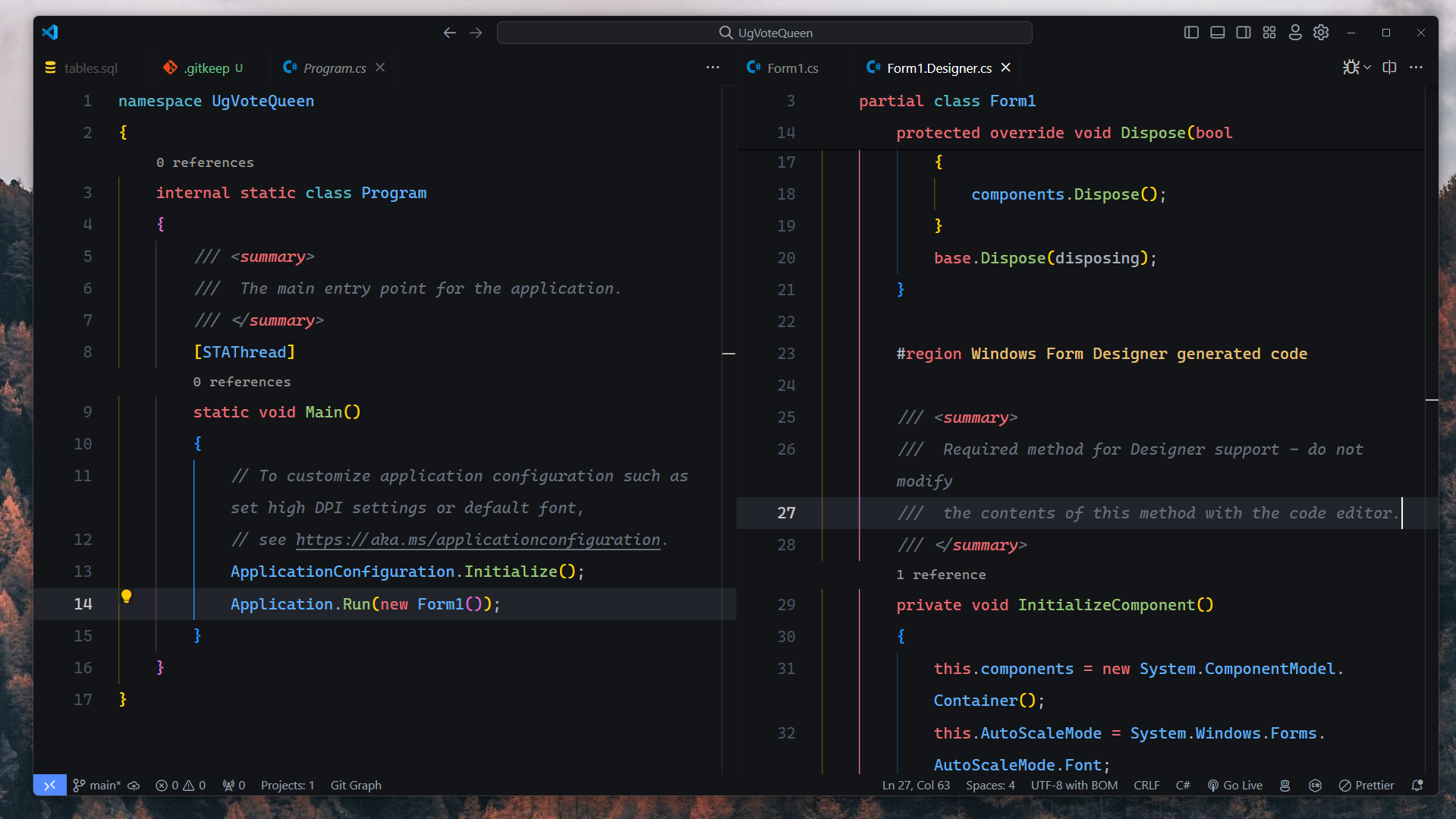This screenshot has width=1456, height=819.
Task: Toggle the bottom panel layout
Action: 1217,33
